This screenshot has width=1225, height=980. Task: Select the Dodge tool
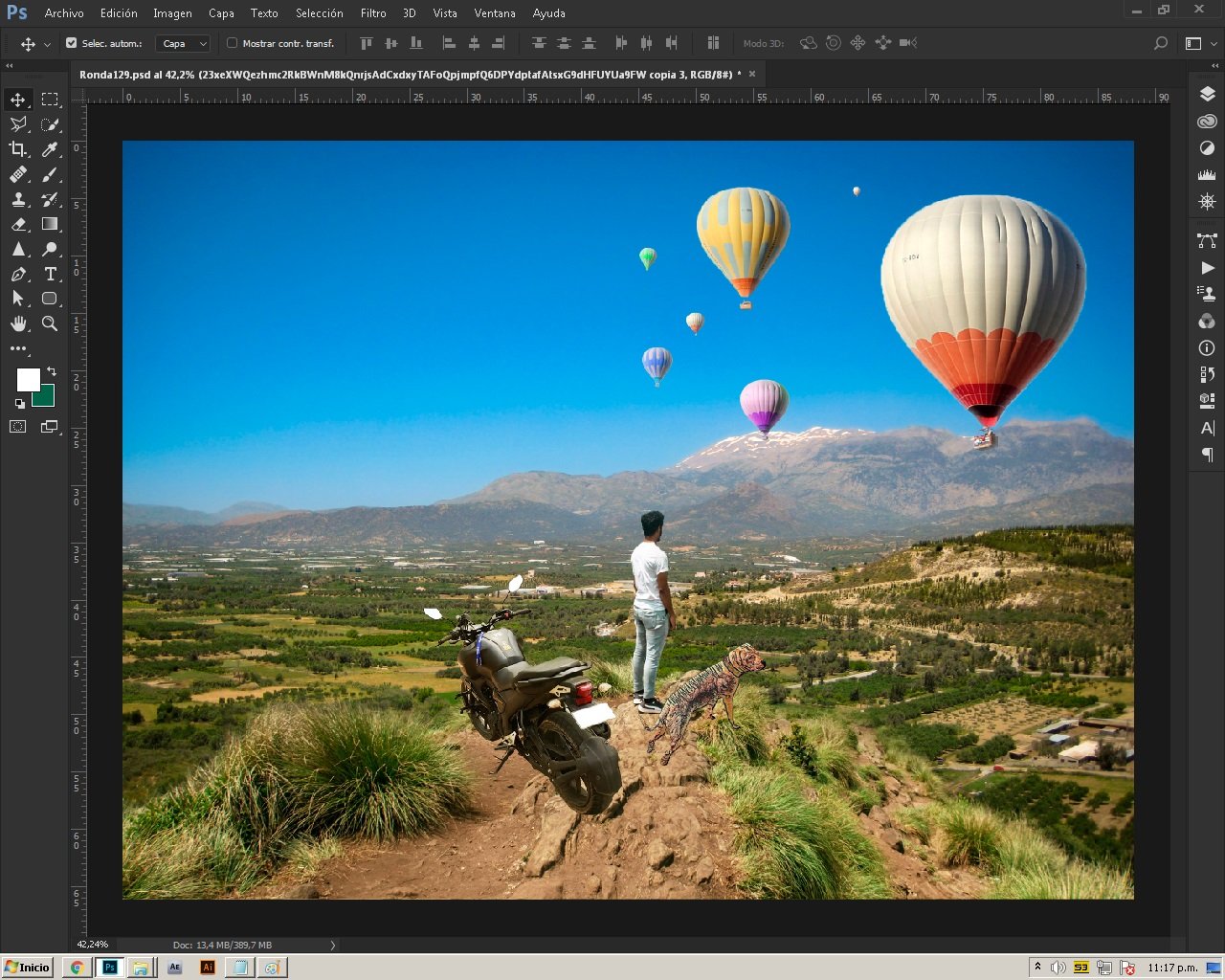50,249
